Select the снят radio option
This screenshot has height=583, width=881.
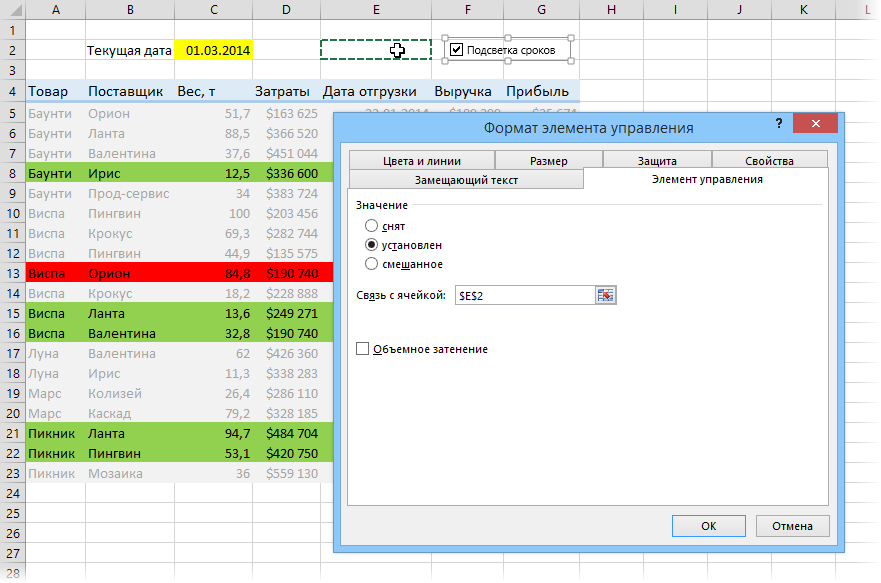[x=372, y=226]
